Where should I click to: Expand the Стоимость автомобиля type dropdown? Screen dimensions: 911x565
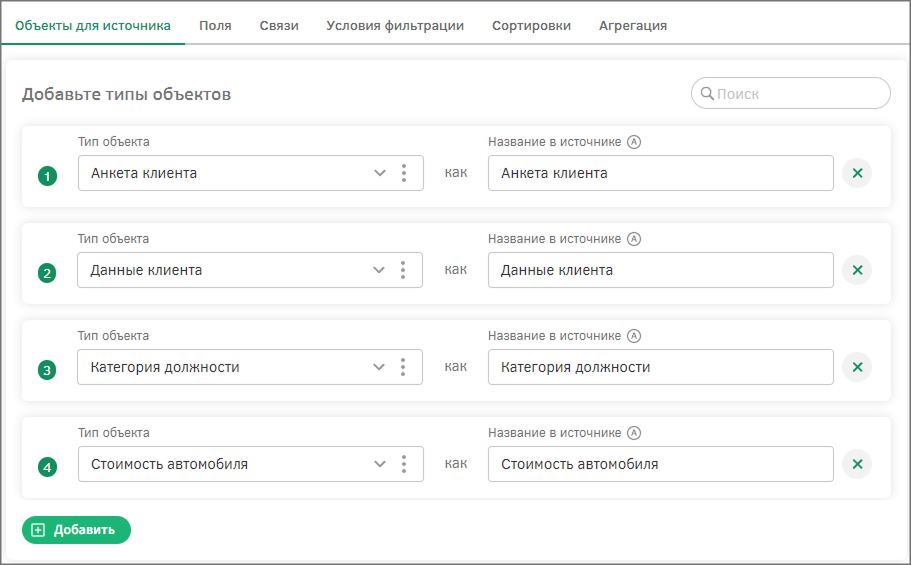pyautogui.click(x=380, y=464)
